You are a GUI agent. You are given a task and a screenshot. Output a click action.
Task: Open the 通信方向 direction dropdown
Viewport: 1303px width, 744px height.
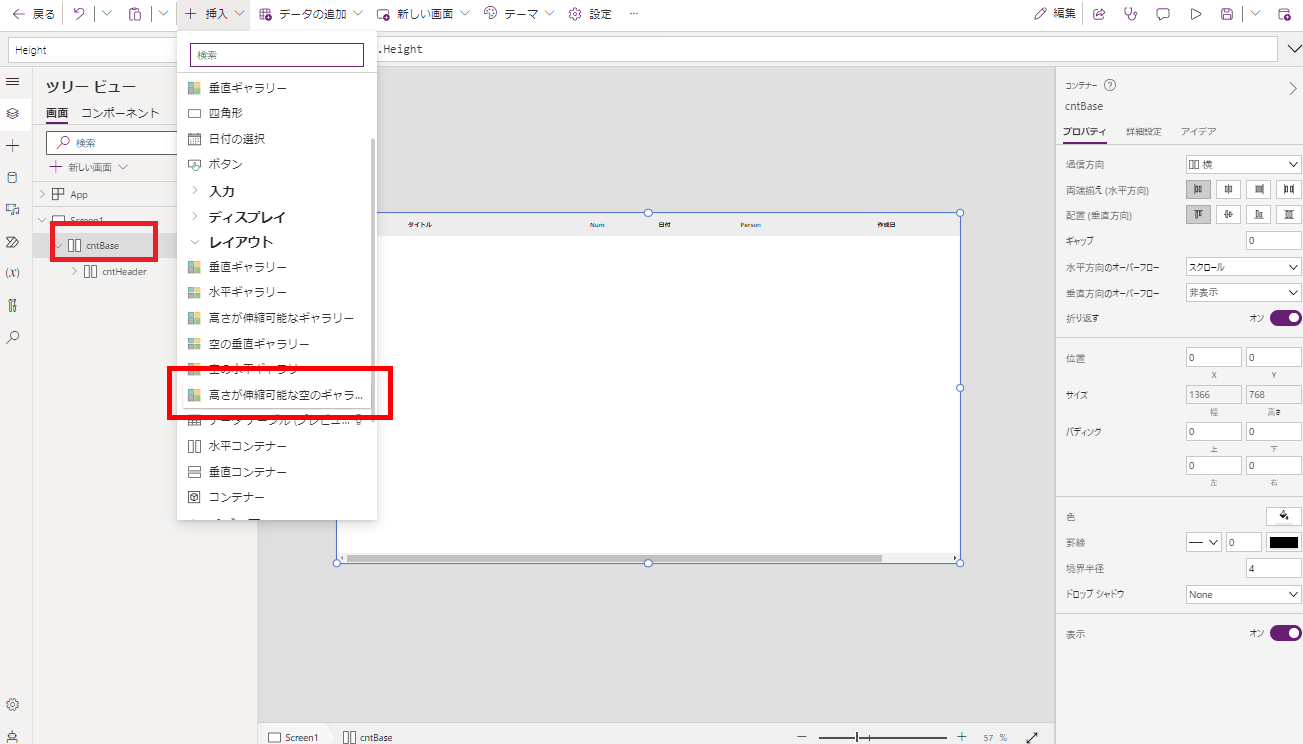[1243, 164]
